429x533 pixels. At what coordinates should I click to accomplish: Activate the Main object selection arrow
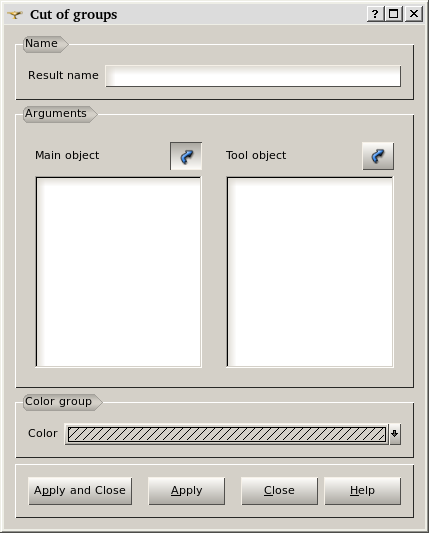(186, 156)
